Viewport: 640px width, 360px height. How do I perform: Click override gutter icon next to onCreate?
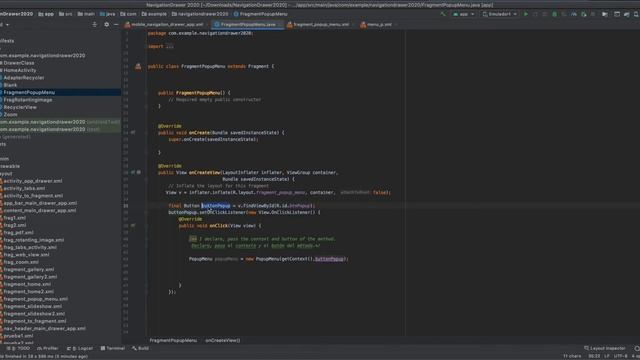coord(133,132)
